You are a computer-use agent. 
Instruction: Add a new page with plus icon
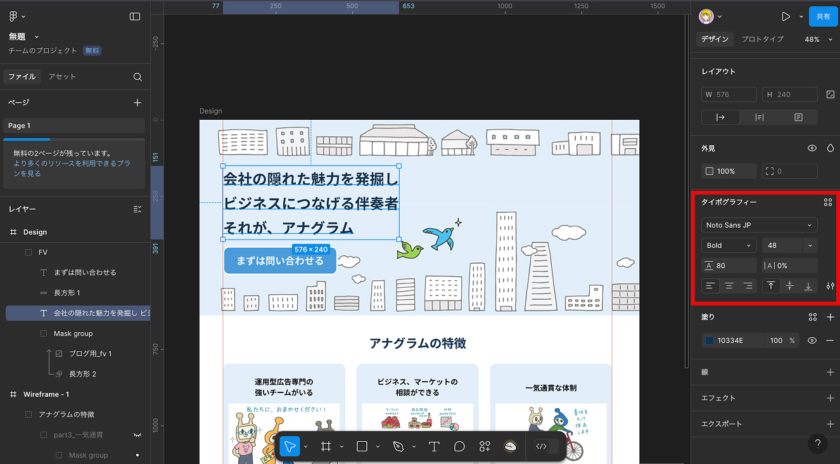137,103
